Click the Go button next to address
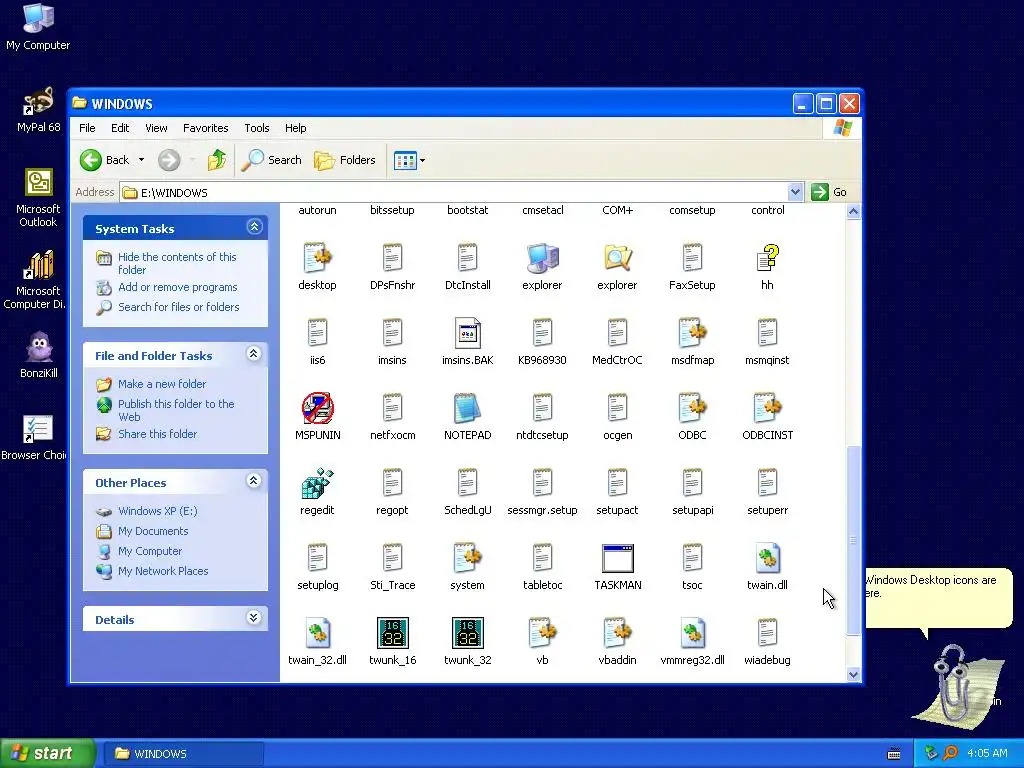 [829, 192]
